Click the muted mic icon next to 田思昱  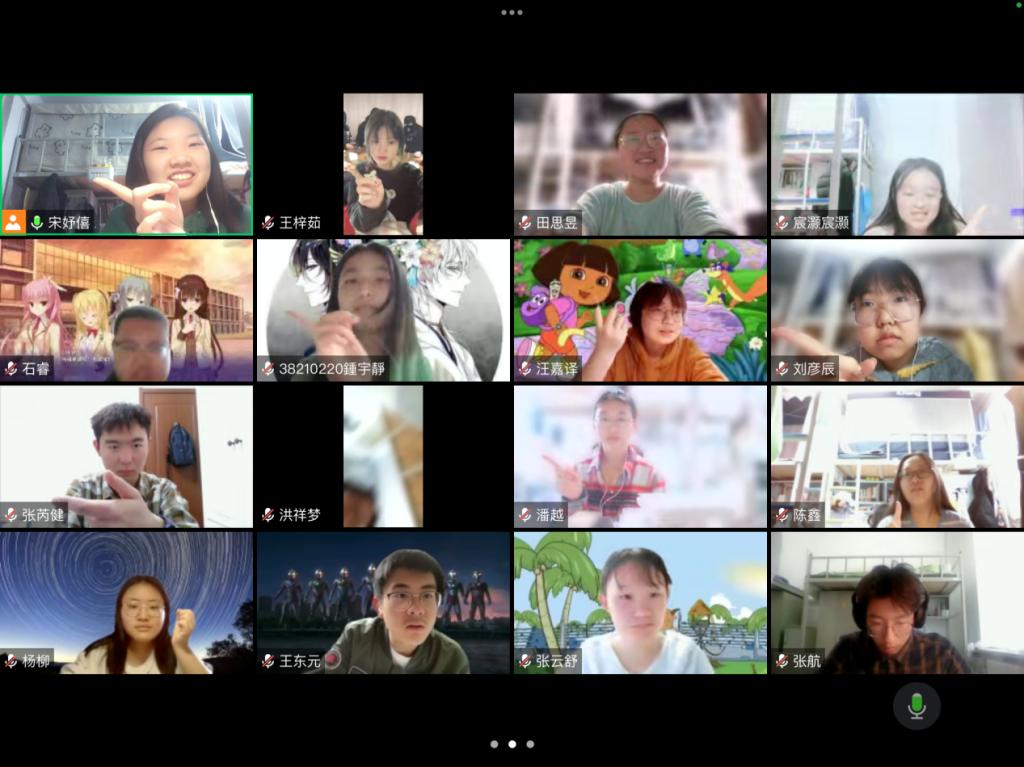coord(525,222)
